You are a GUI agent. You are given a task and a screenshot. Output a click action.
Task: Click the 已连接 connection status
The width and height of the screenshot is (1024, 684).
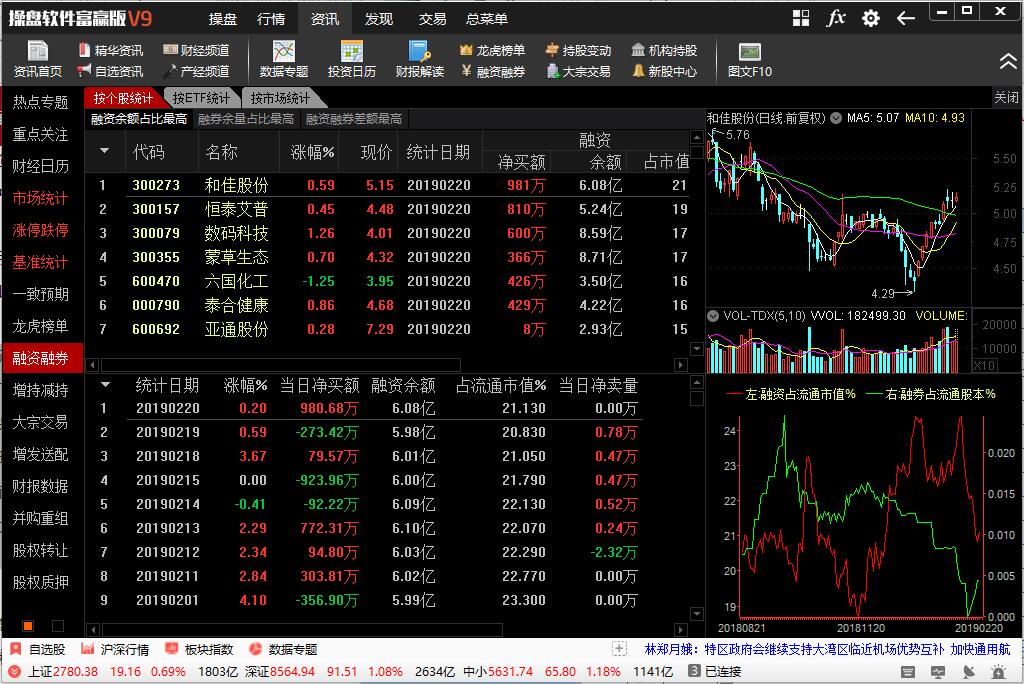[723, 672]
